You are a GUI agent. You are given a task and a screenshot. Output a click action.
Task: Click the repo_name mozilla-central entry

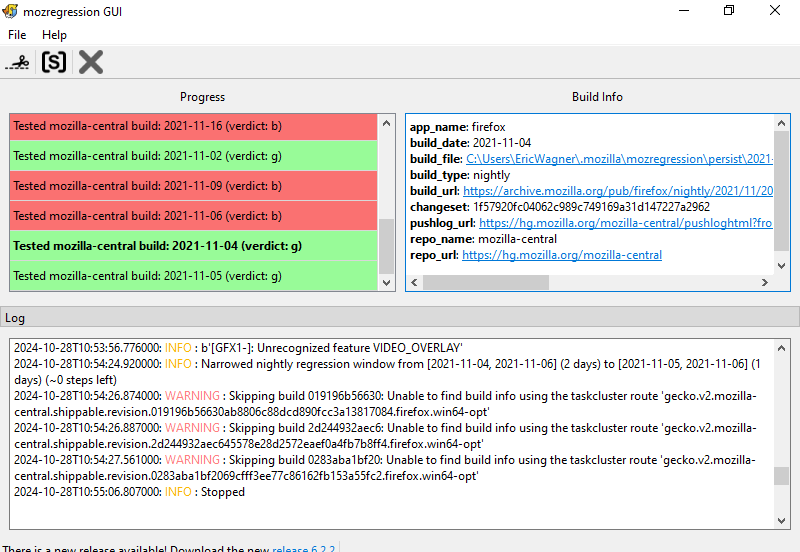483,239
